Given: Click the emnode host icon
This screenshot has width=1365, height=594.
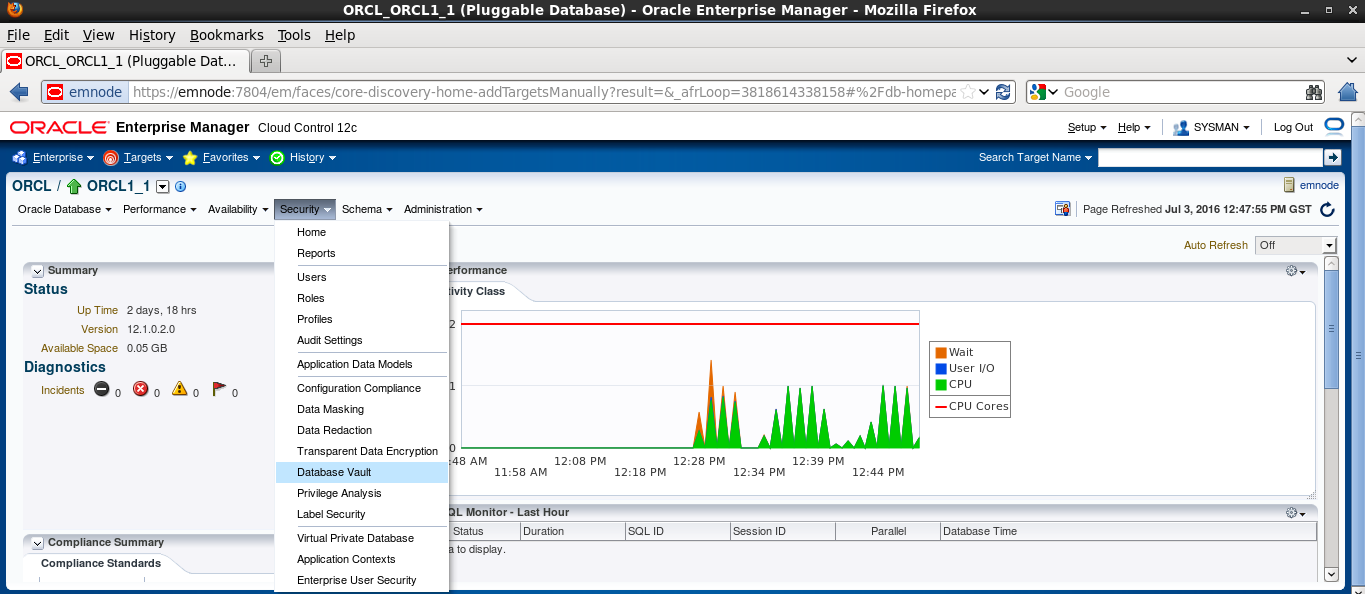Looking at the screenshot, I should click(1289, 185).
